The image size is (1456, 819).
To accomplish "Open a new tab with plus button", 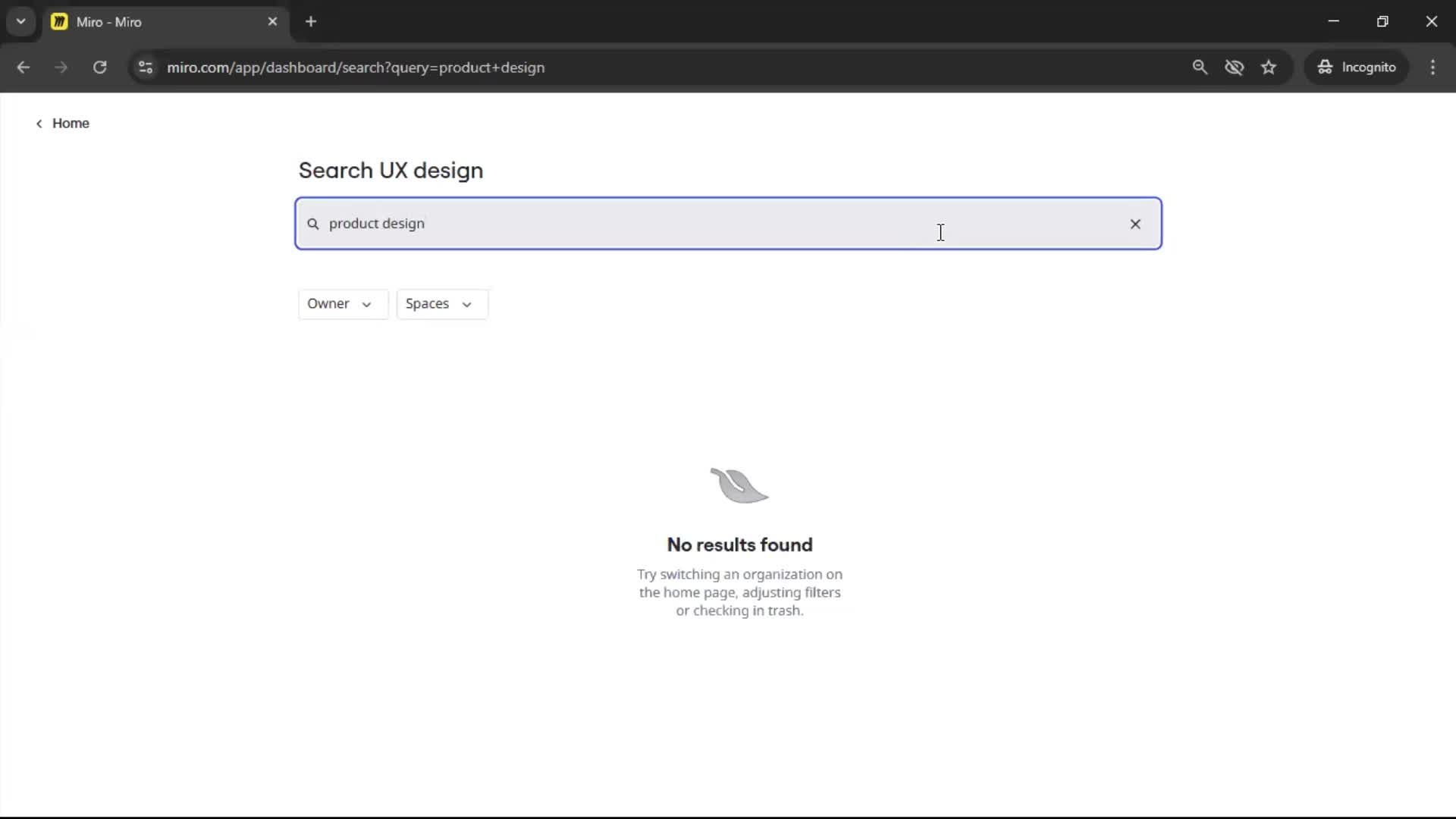I will coord(311,21).
